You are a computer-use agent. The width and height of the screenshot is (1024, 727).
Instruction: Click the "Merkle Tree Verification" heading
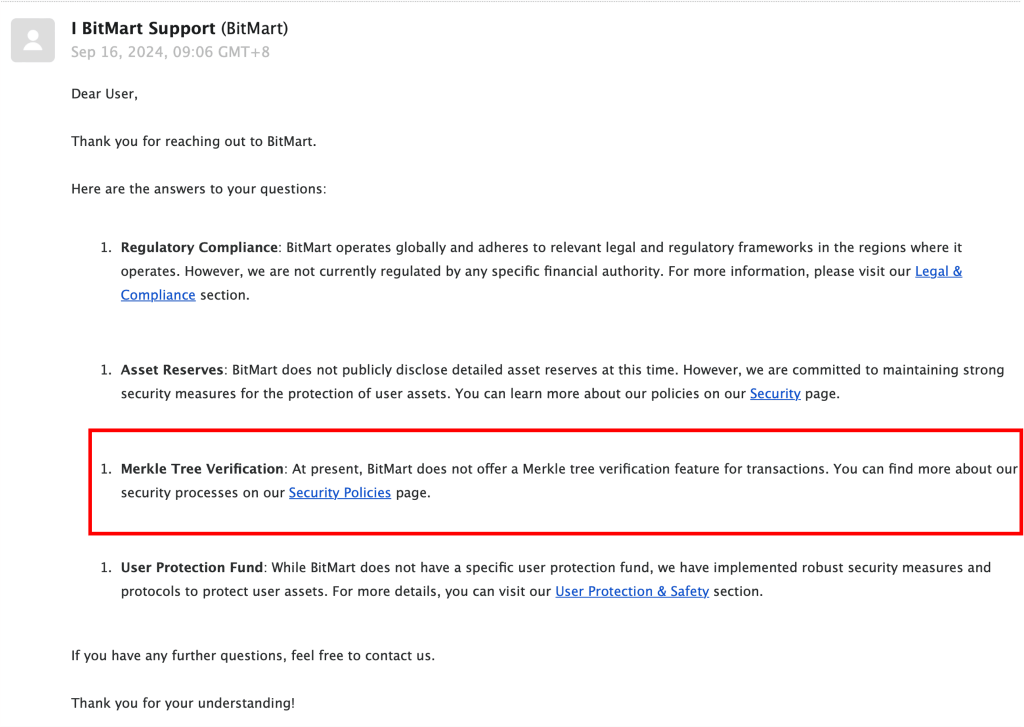click(202, 469)
